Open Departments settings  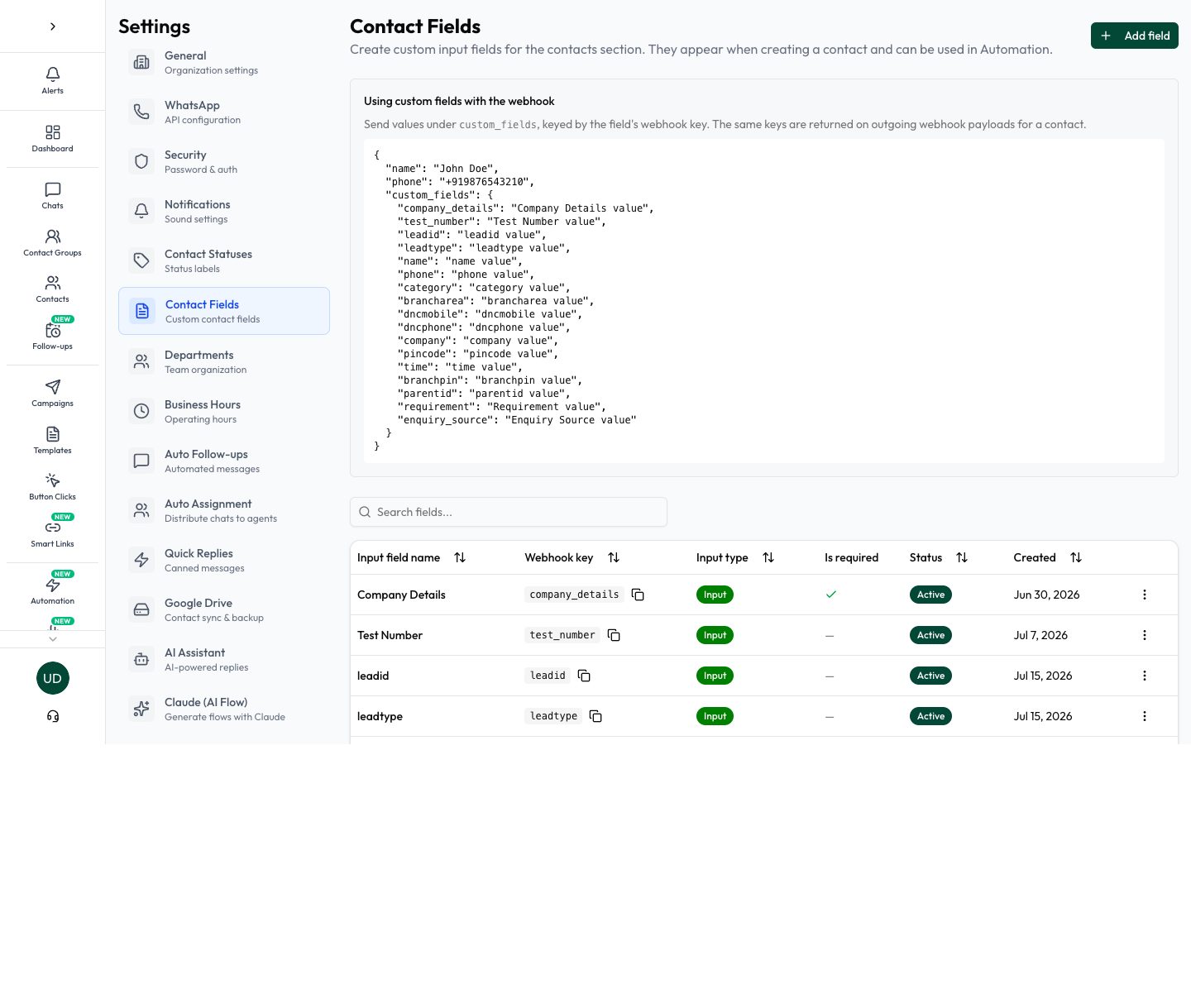[x=224, y=361]
